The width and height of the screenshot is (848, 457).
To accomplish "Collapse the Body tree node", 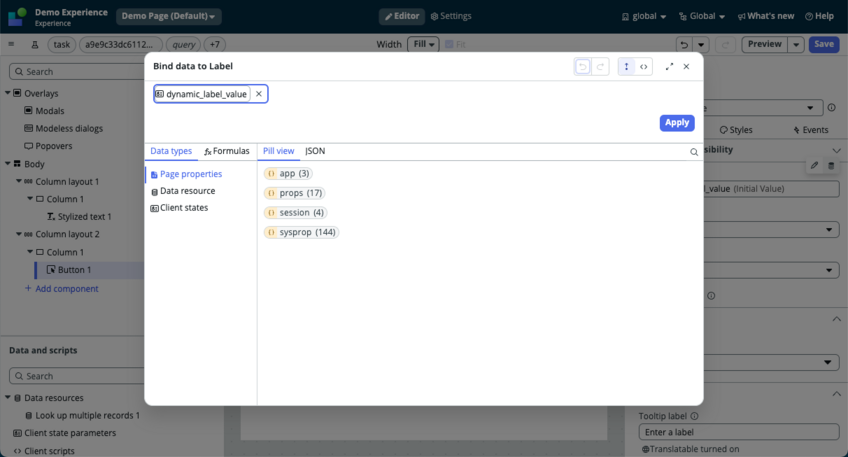I will (x=8, y=163).
